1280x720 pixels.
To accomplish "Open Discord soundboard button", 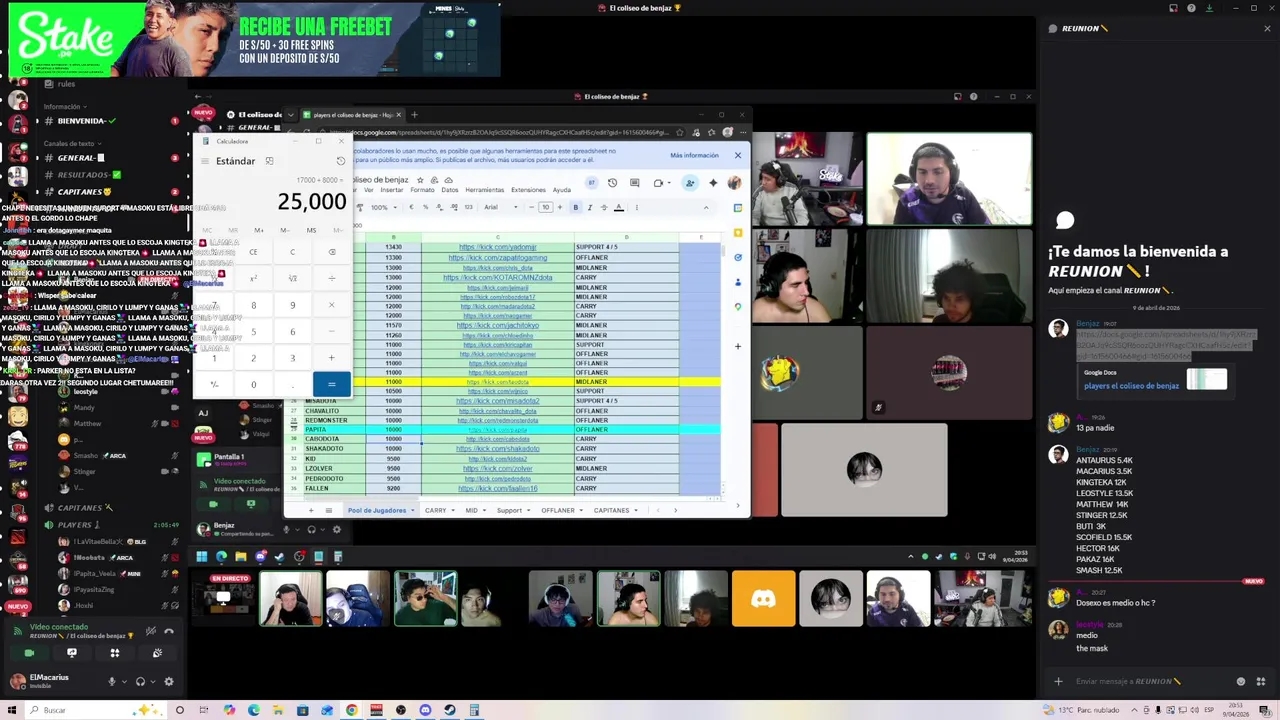I will (x=157, y=653).
